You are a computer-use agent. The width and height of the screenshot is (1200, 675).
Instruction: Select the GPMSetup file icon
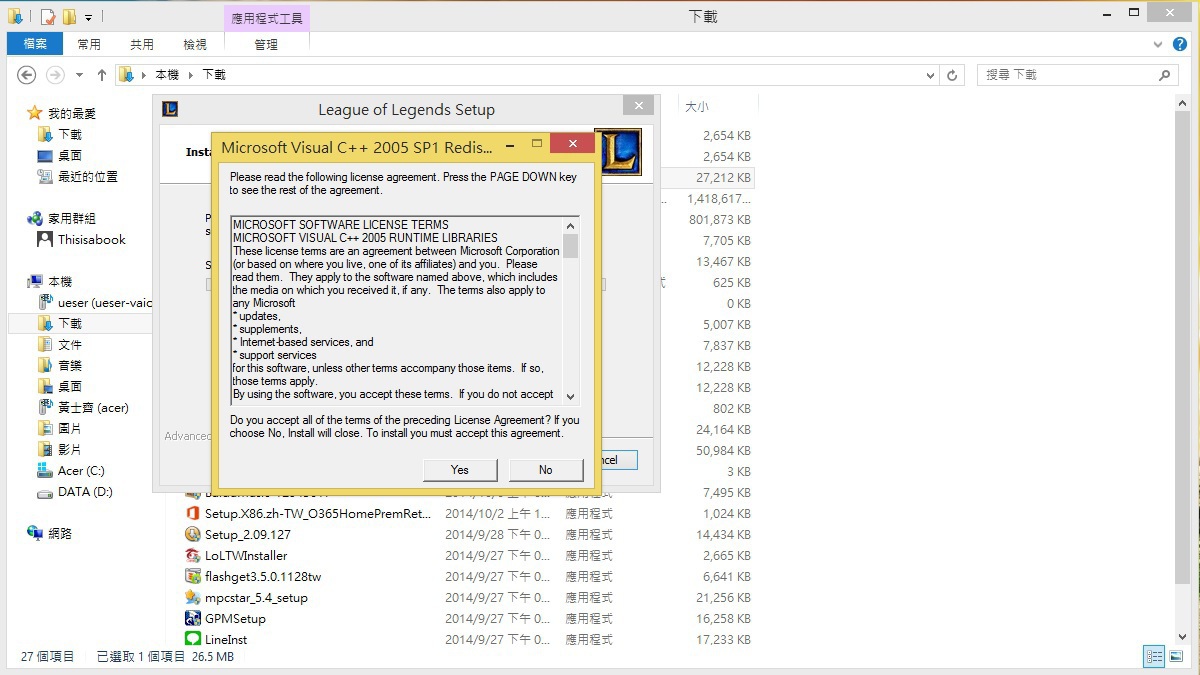(x=193, y=619)
